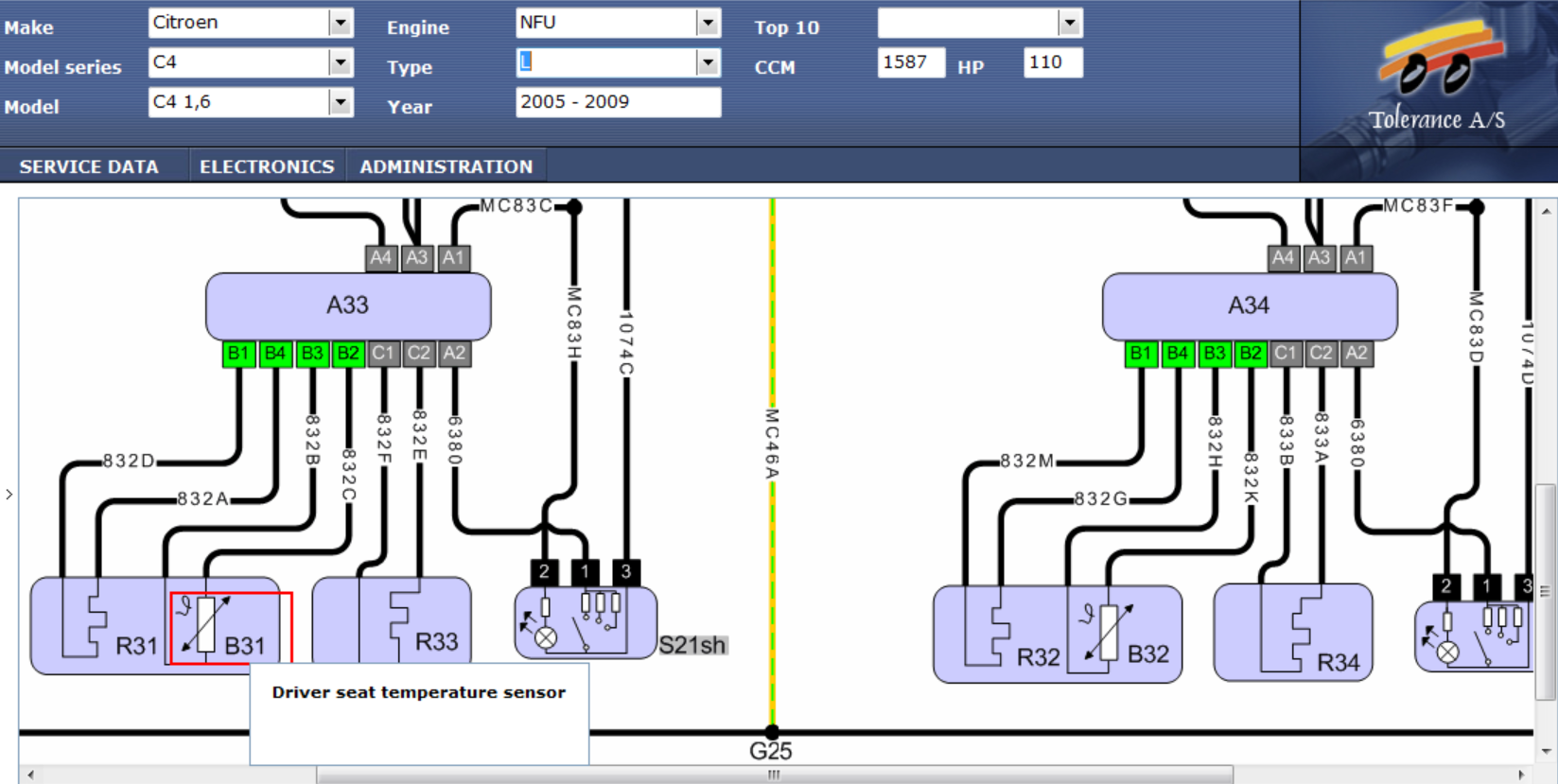Click grey pin A1 above A33
1558x784 pixels.
pos(454,258)
